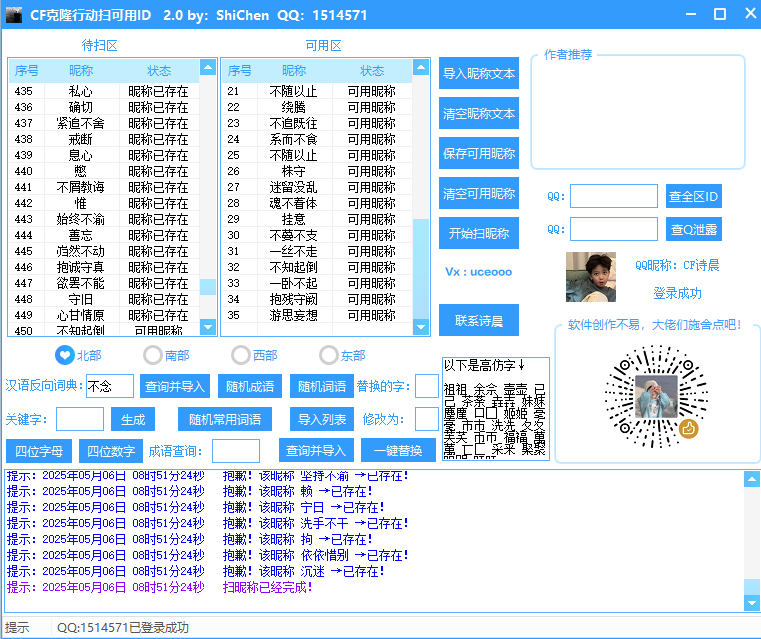The height and width of the screenshot is (639, 761).
Task: Click the donation QR code image
Action: coord(656,396)
